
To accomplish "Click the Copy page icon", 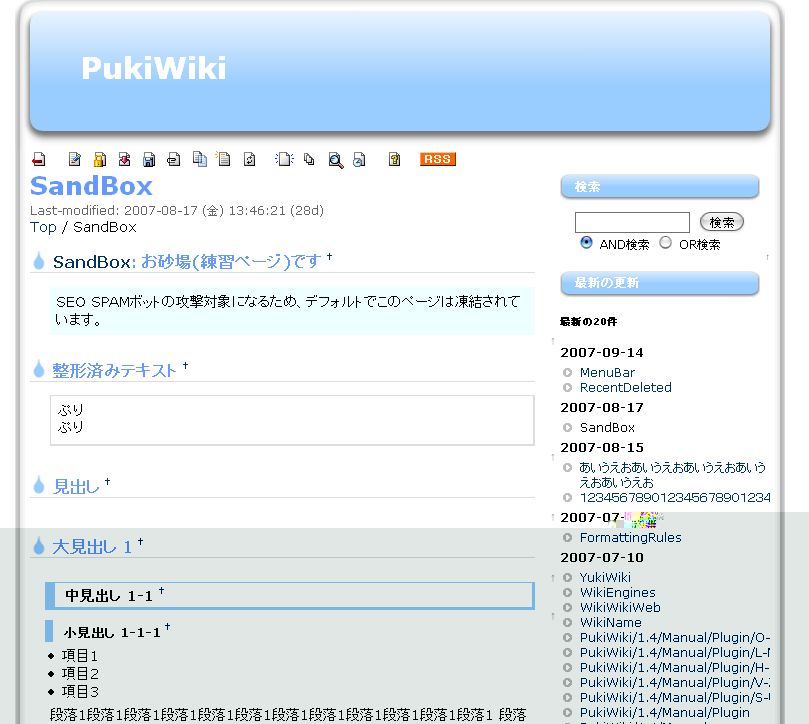I will [x=200, y=159].
